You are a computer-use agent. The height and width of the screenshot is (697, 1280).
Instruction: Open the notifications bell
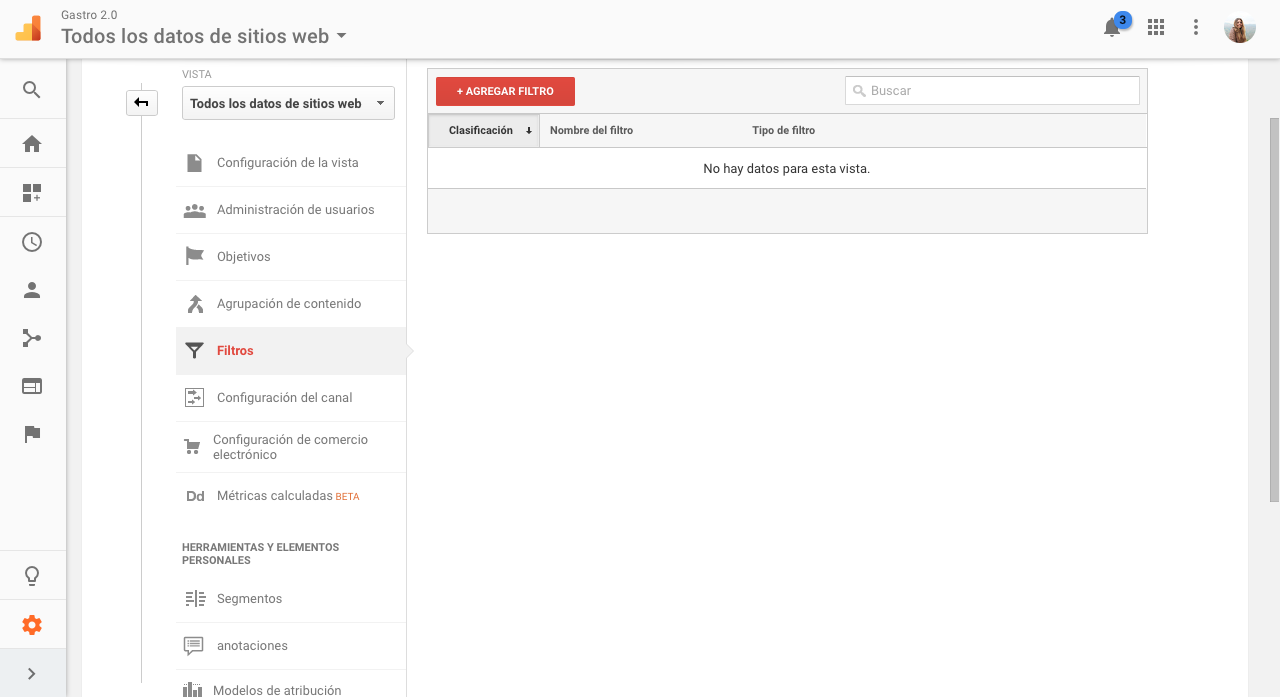[1111, 28]
